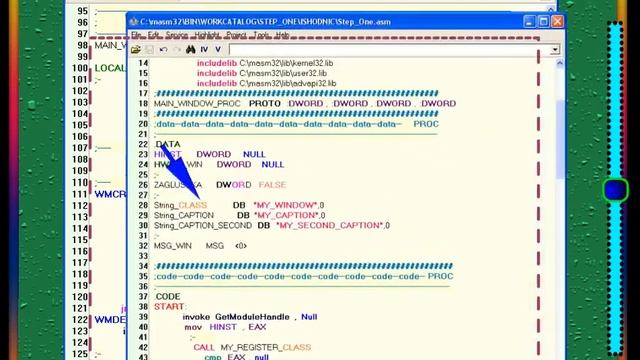Click the V toolbar button

coord(218,50)
